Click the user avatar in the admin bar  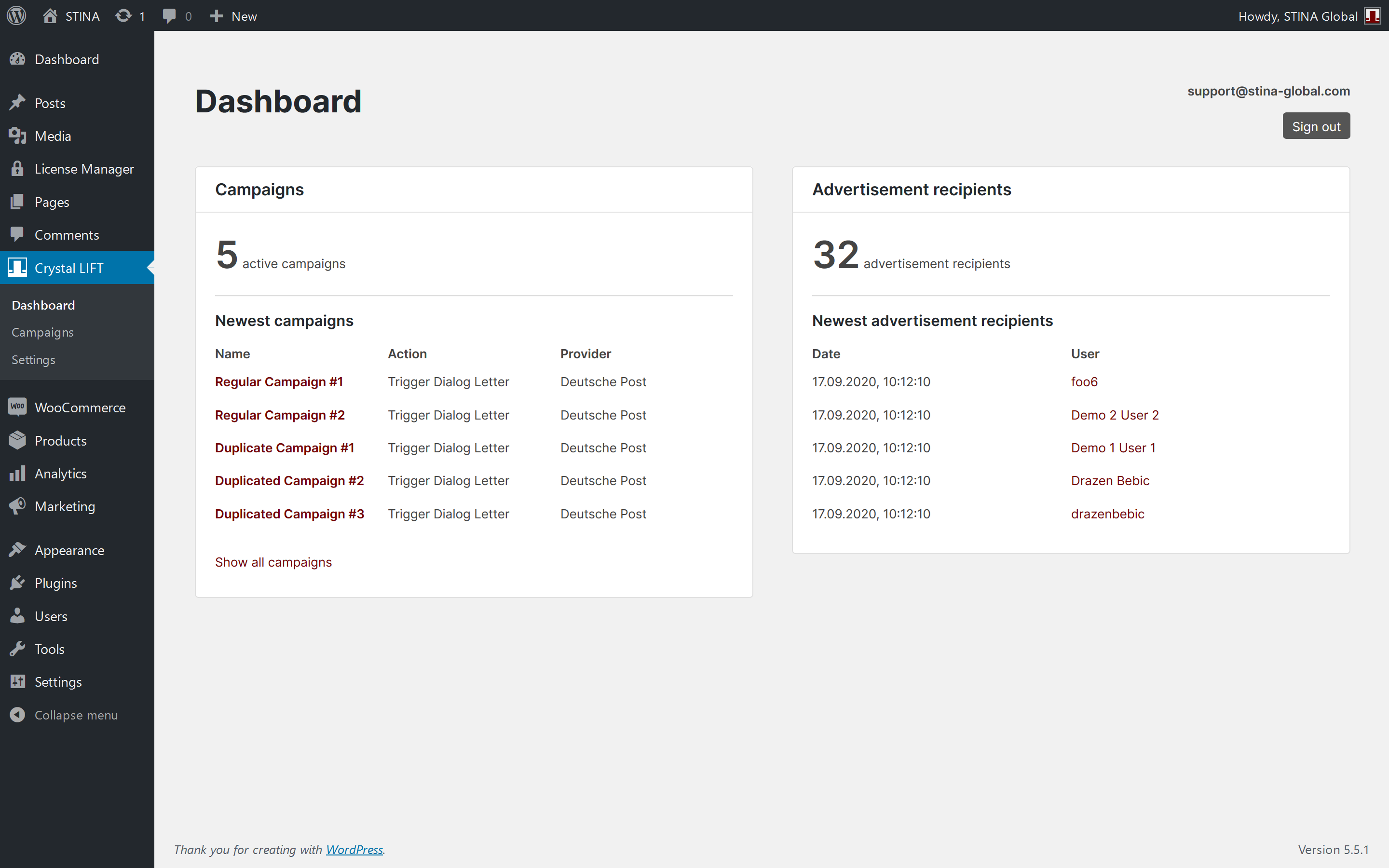[1372, 15]
